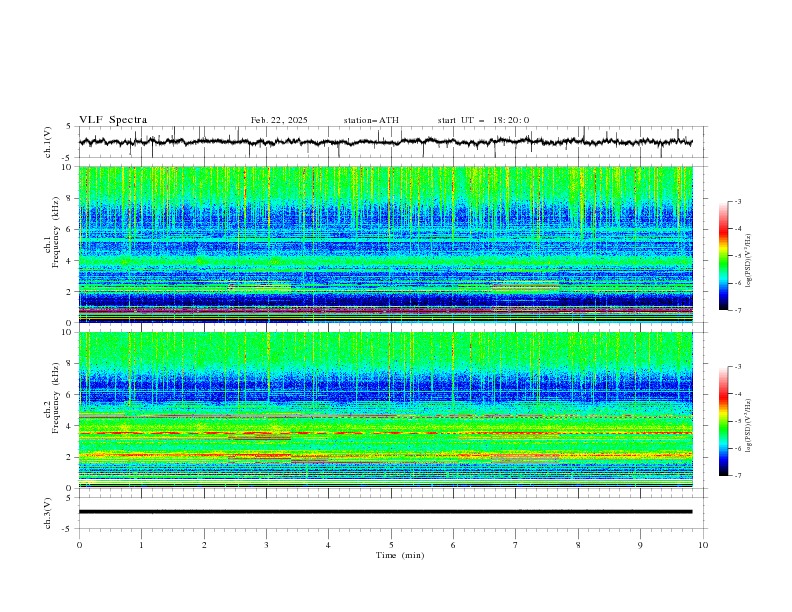Click the '-3' tick on ch.1 colorbar
The height and width of the screenshot is (612, 792).
pyautogui.click(x=737, y=201)
